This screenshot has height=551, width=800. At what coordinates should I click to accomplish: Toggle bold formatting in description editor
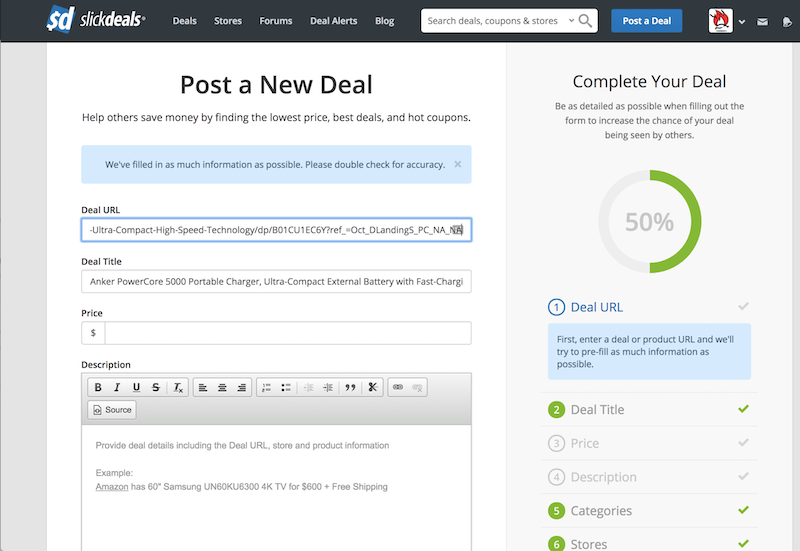point(98,387)
